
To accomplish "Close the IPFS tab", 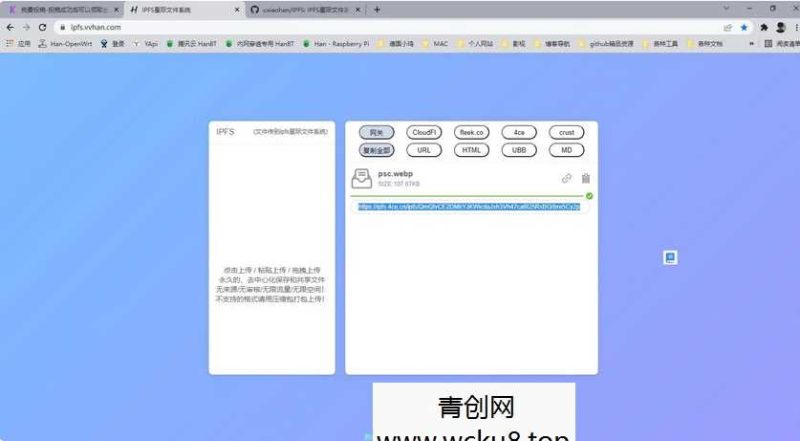I will 237,10.
